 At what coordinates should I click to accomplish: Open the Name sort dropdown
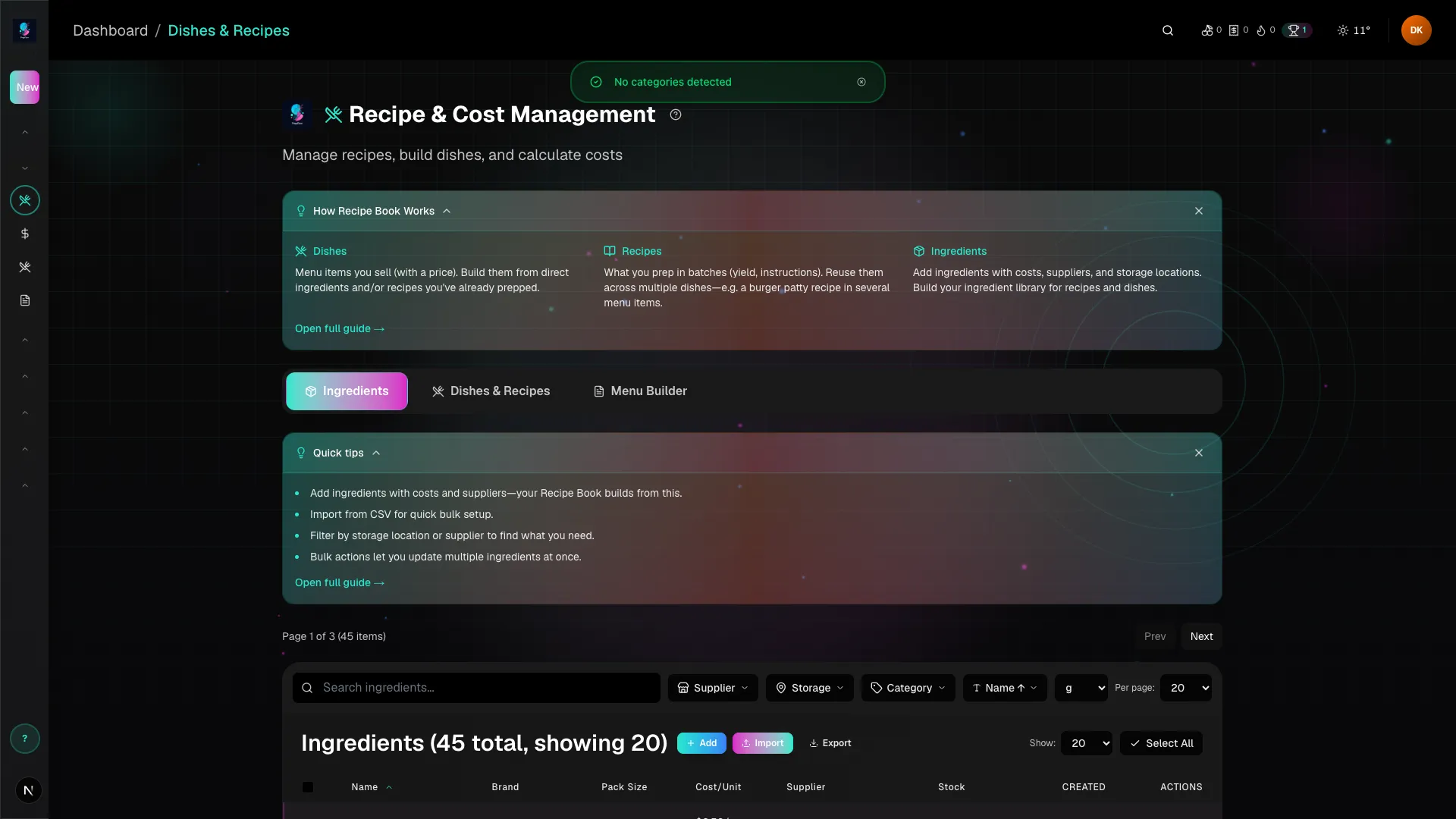tap(1005, 688)
